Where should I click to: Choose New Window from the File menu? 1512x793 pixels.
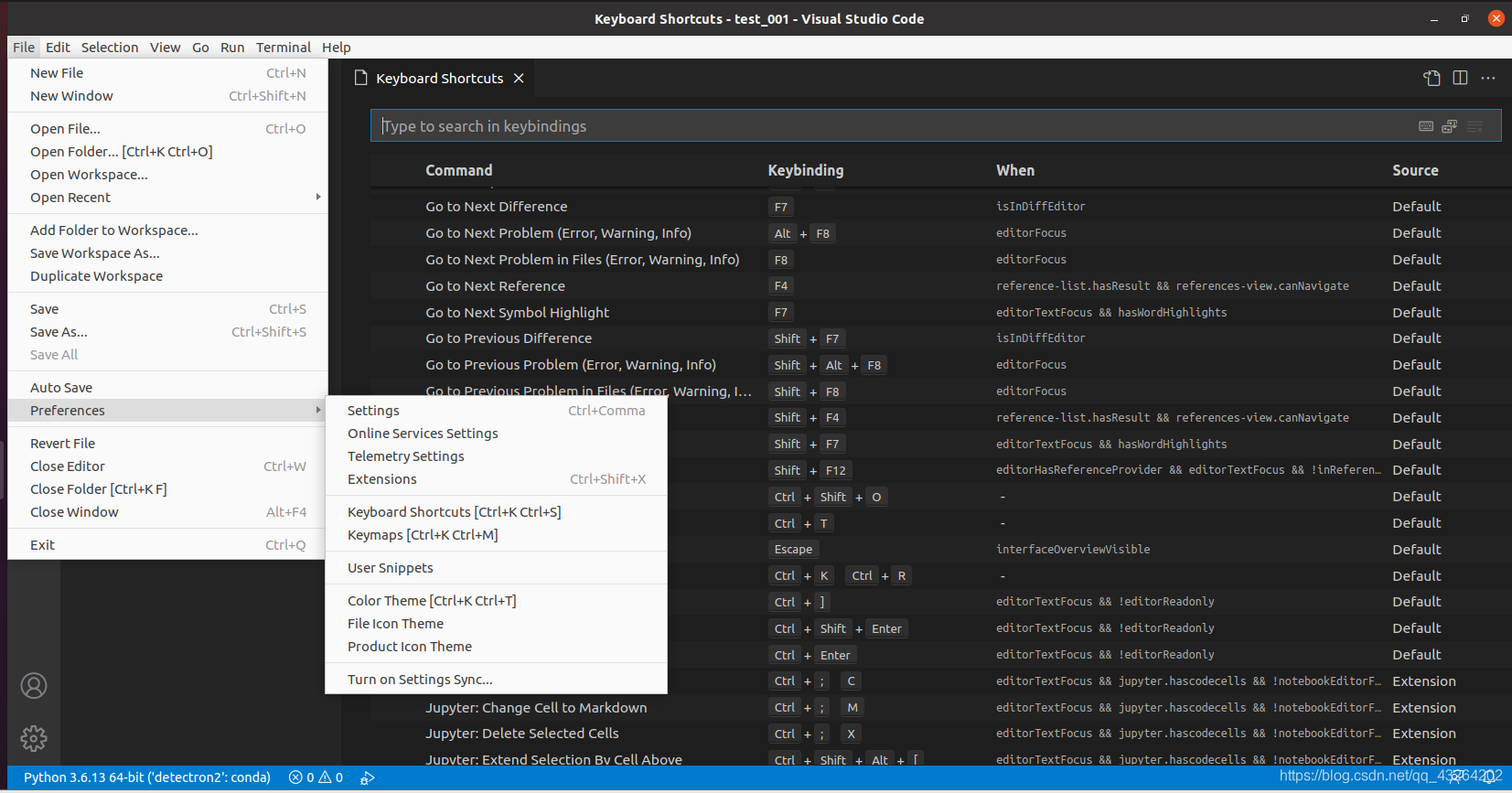tap(167, 96)
